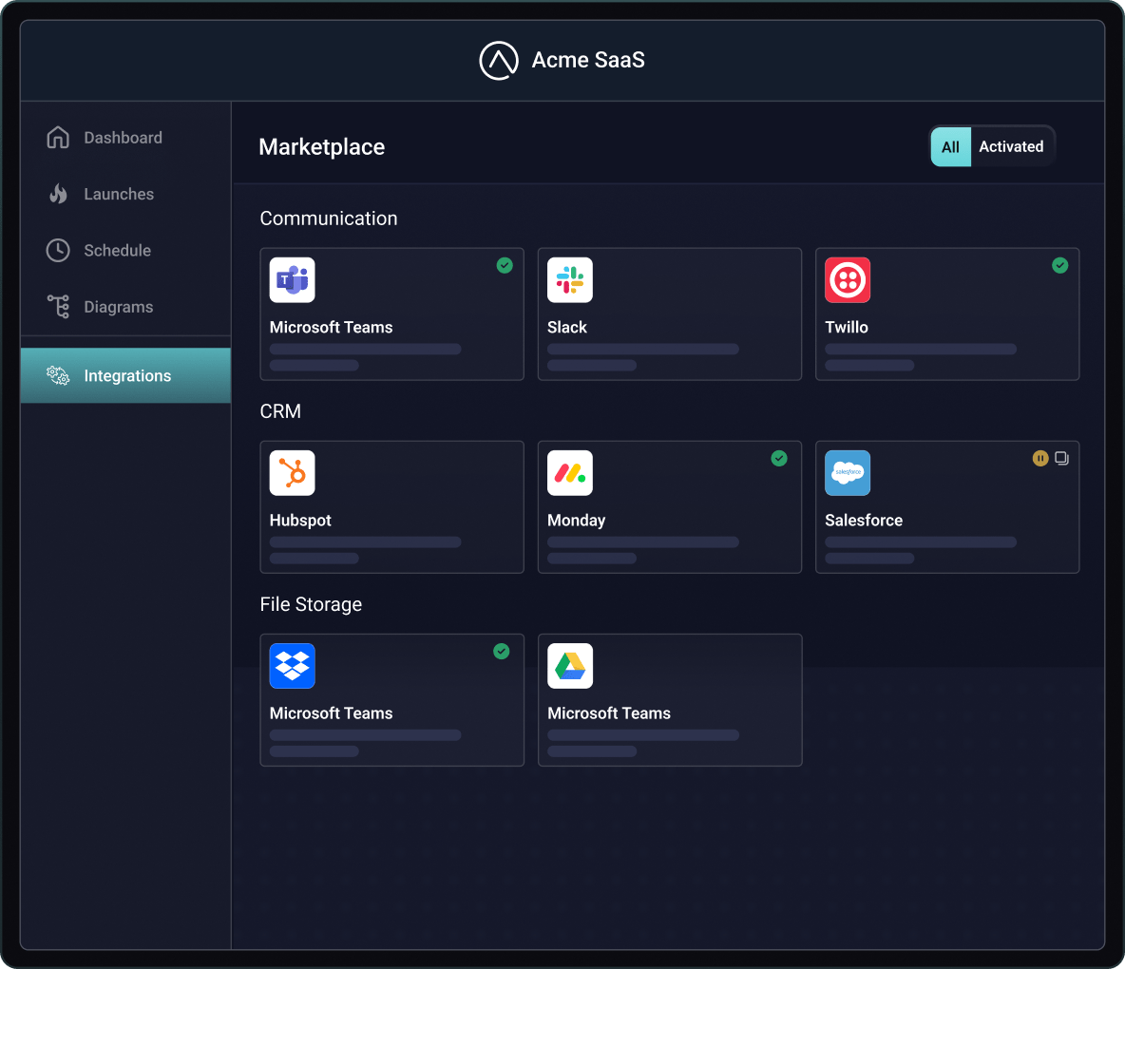1125x1064 pixels.
Task: Toggle Microsoft Teams activated checkmark
Action: tap(505, 265)
